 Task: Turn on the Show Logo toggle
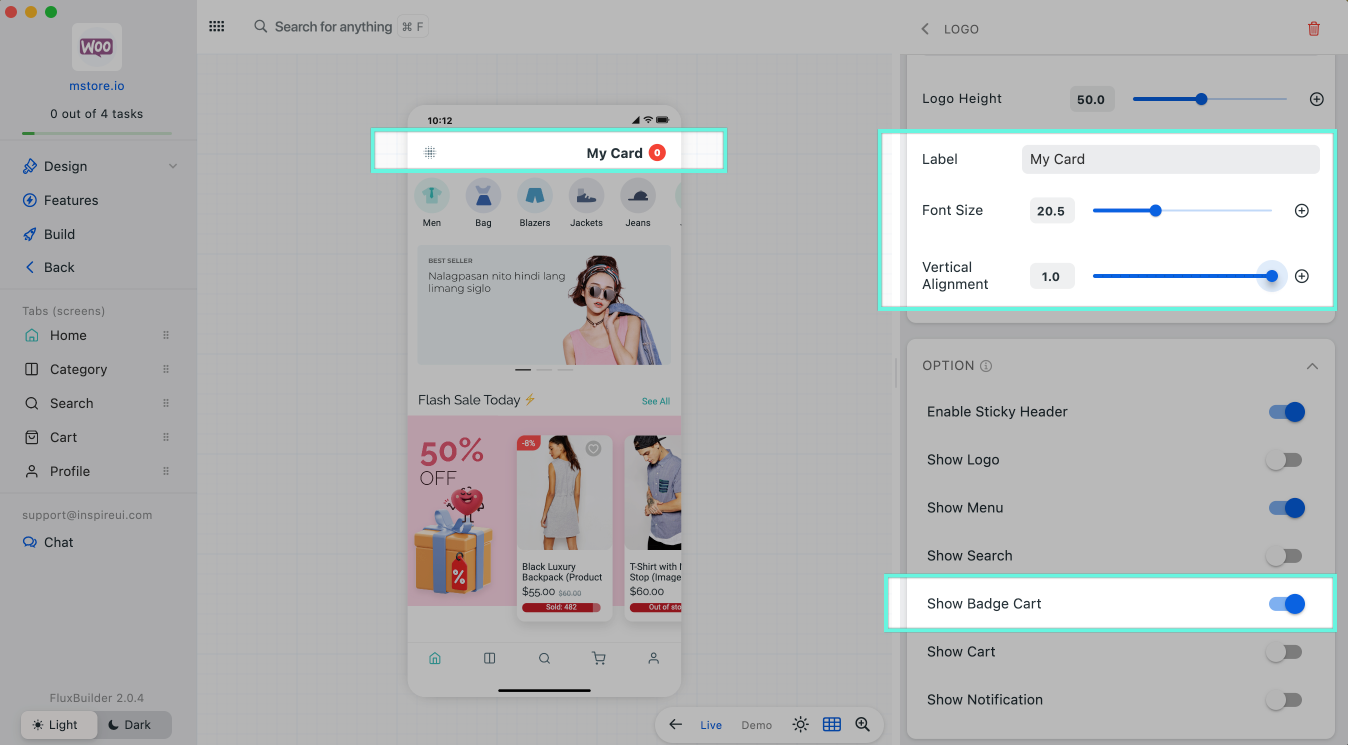tap(1284, 460)
